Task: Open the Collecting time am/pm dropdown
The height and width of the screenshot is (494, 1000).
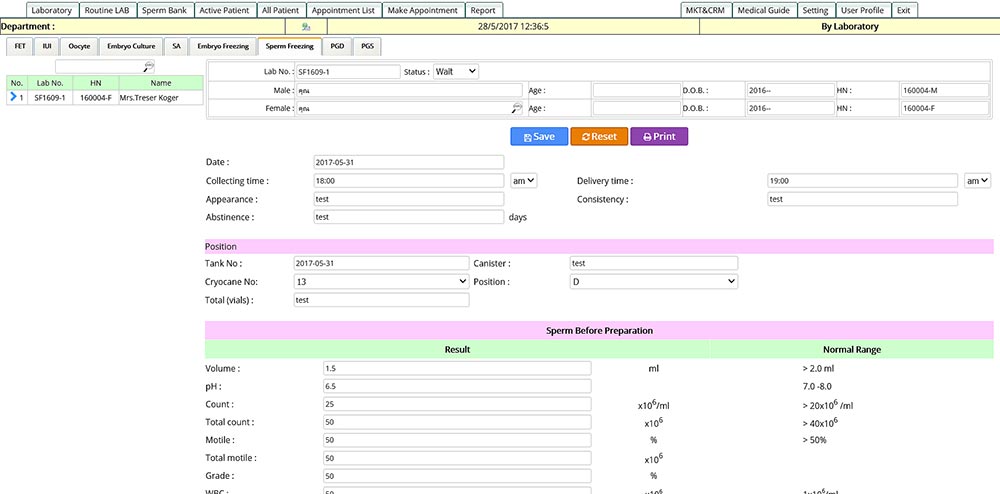Action: tap(524, 181)
